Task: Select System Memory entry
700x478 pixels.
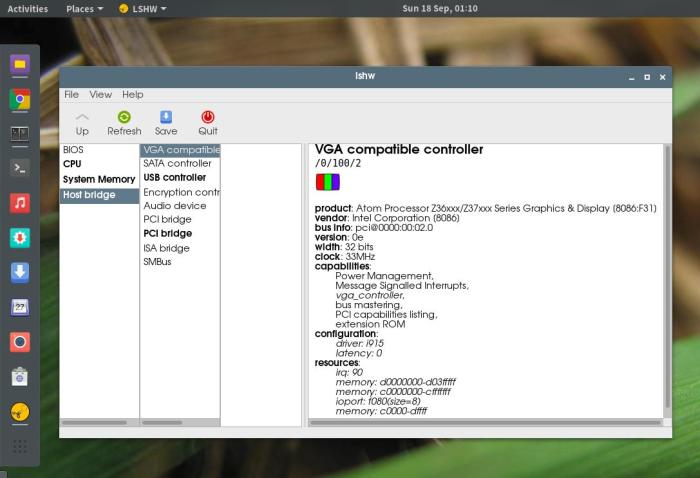Action: [99, 179]
